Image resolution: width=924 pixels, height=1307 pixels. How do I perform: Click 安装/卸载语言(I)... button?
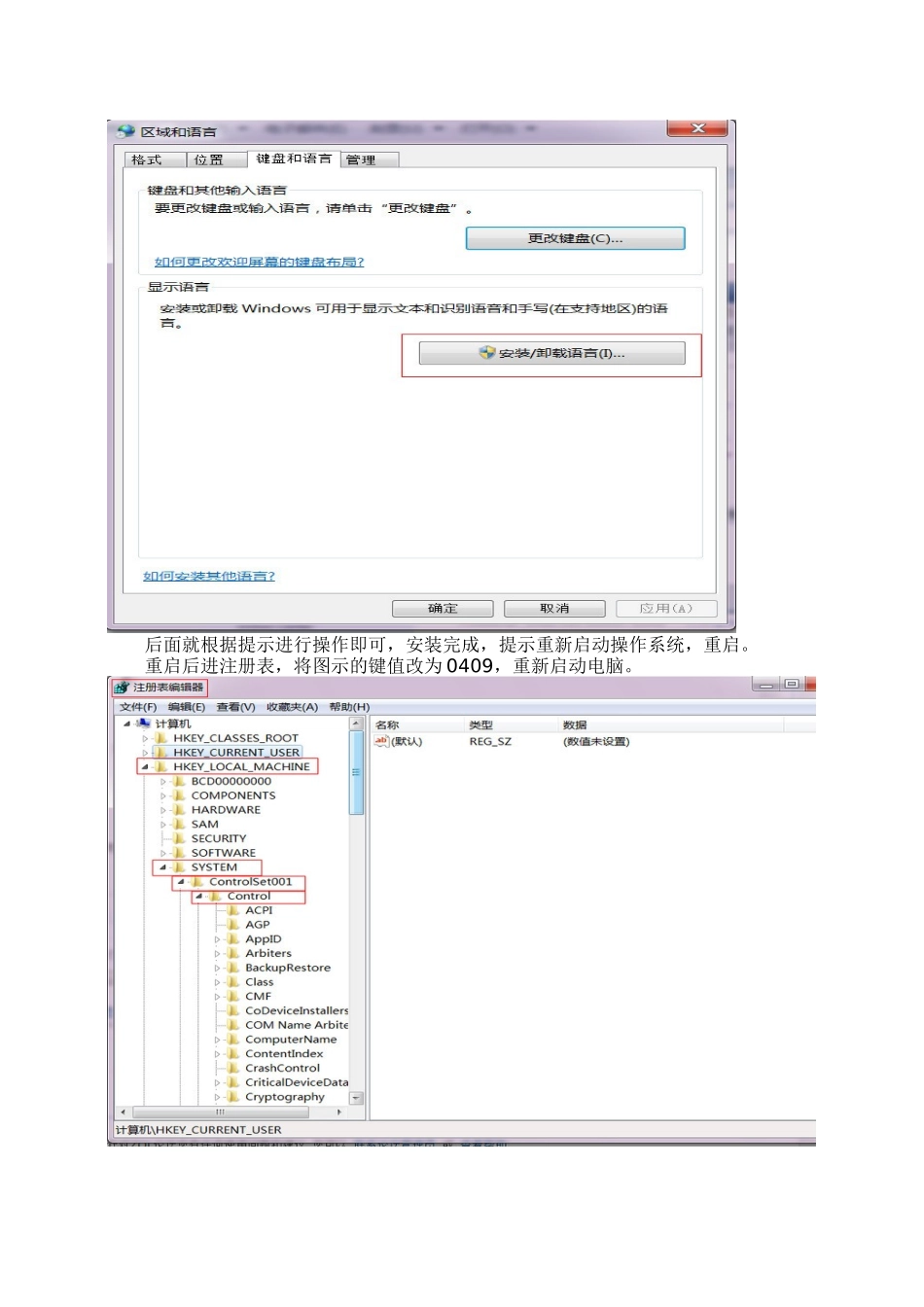(x=551, y=353)
